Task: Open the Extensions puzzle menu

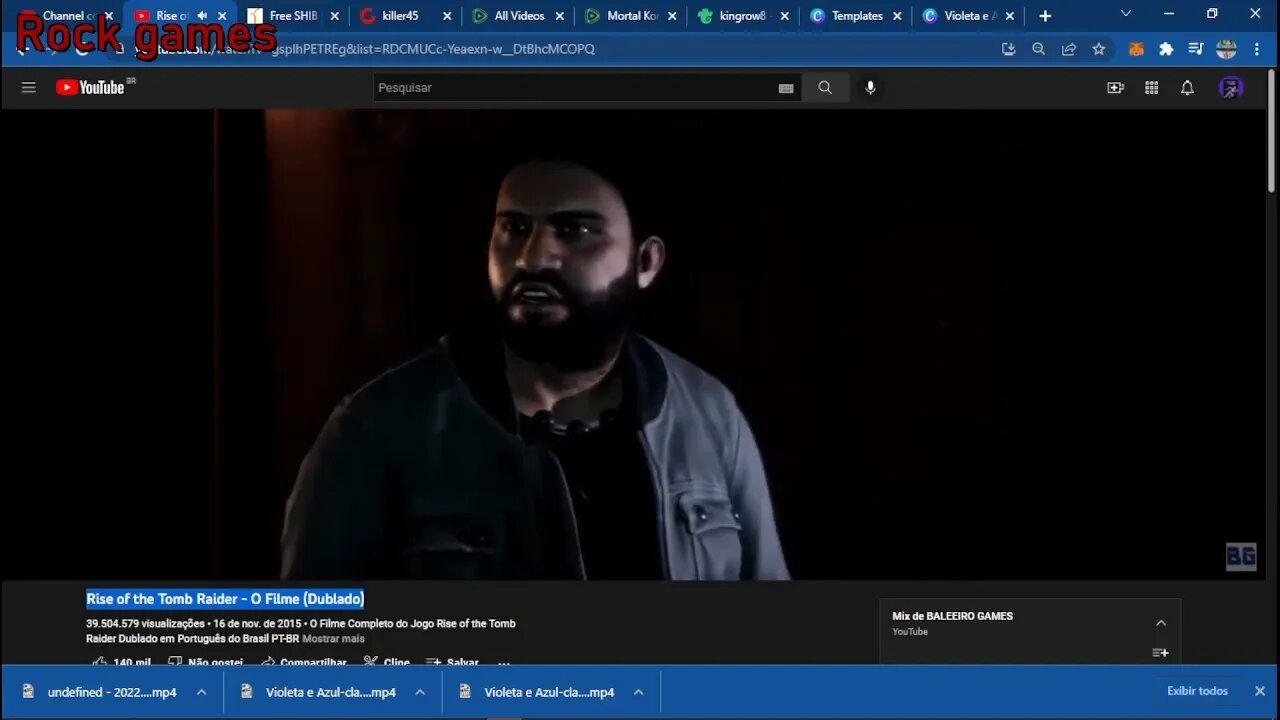Action: click(1166, 49)
